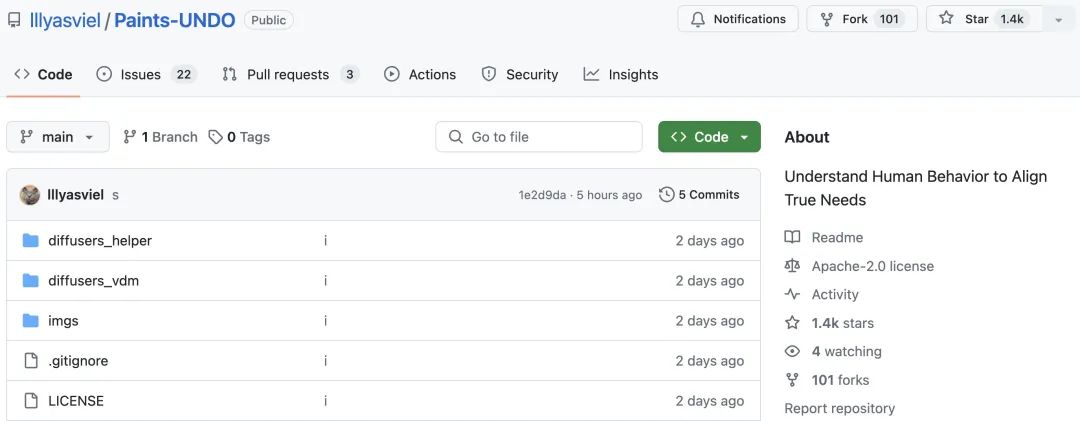Expand the main branch dropdown
This screenshot has height=421, width=1080.
(57, 137)
